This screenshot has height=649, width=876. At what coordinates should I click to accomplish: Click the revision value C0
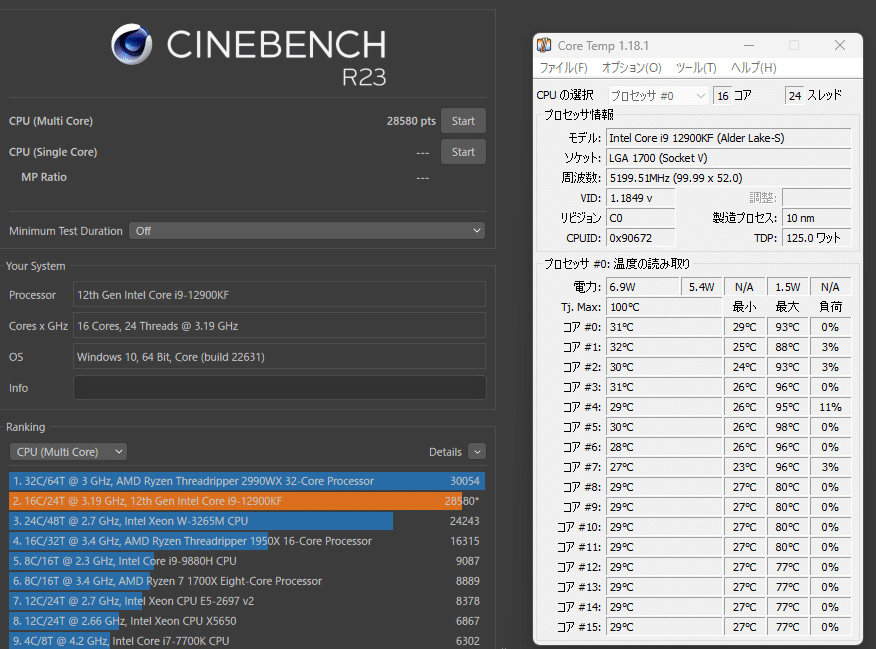tap(640, 218)
